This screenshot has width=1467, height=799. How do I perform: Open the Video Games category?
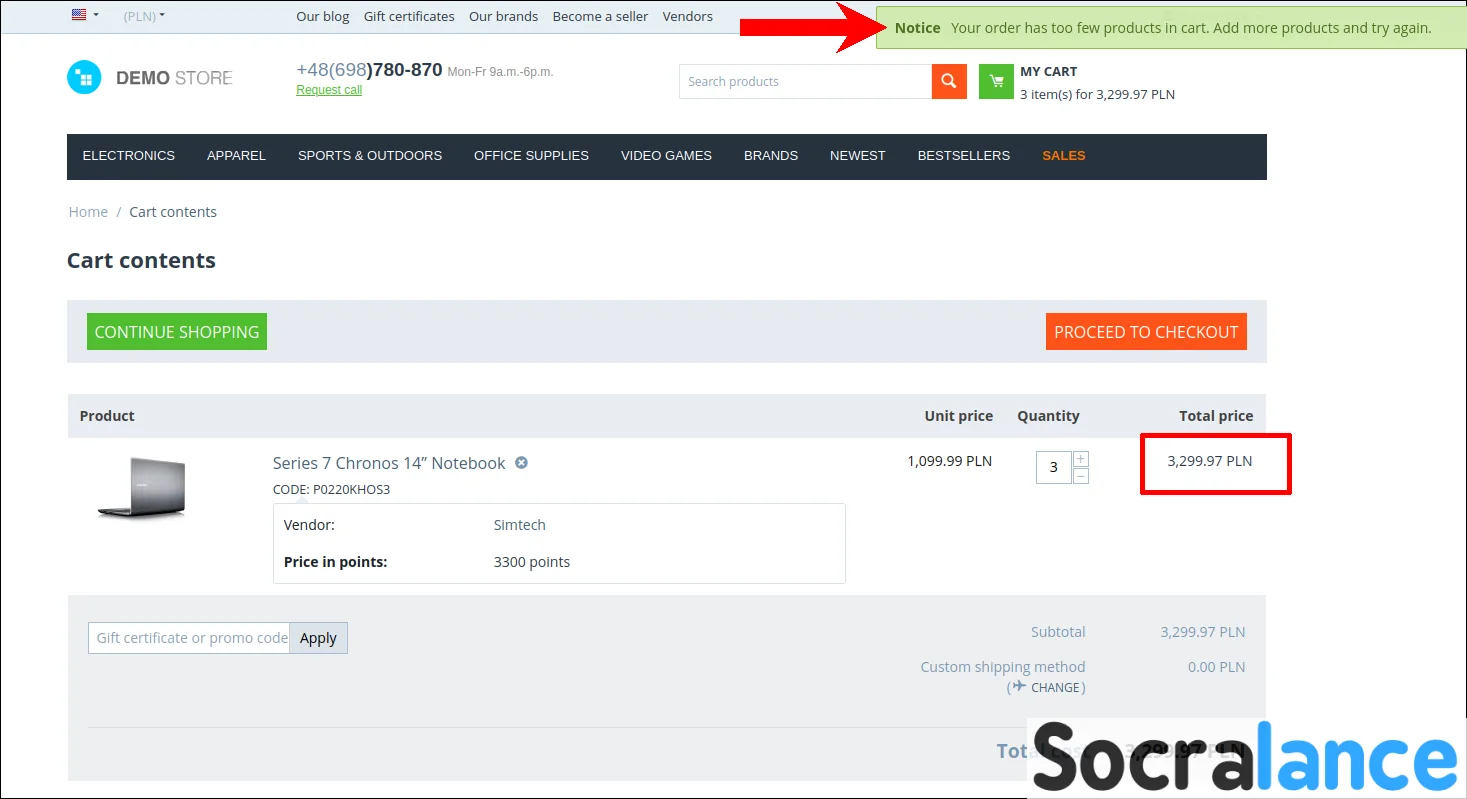tap(666, 156)
